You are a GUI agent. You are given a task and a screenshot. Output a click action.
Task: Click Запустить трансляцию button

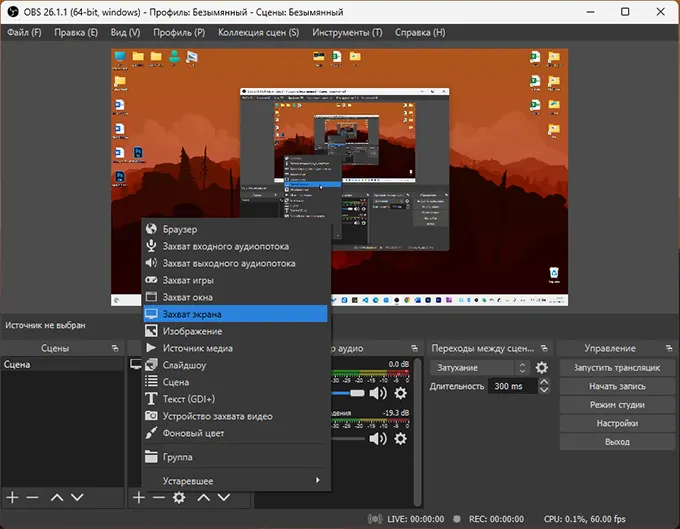[616, 368]
